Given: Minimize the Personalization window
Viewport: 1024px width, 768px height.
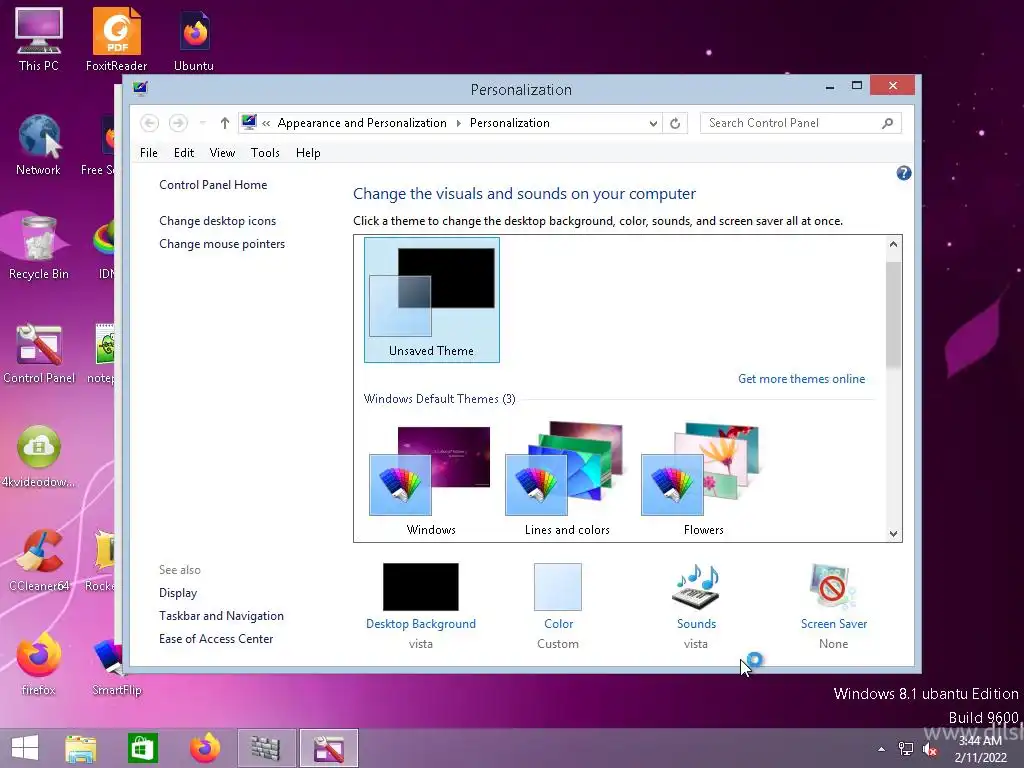Looking at the screenshot, I should click(x=829, y=86).
